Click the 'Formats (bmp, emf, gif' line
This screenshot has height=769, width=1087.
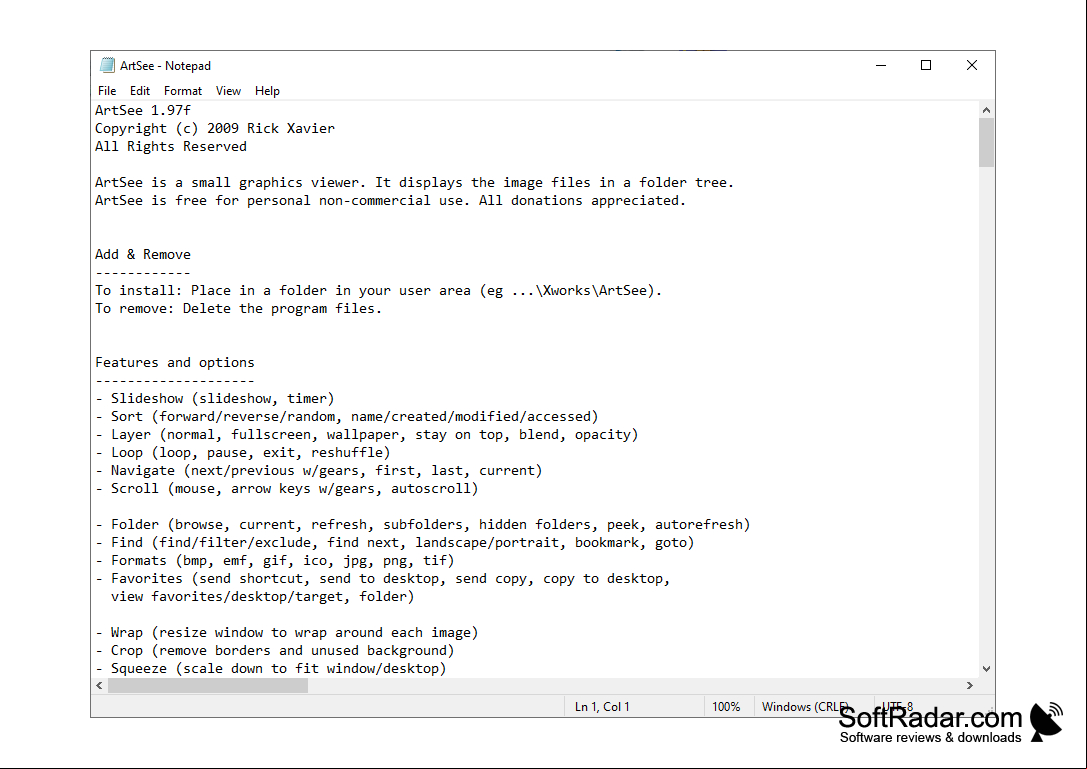pos(275,561)
